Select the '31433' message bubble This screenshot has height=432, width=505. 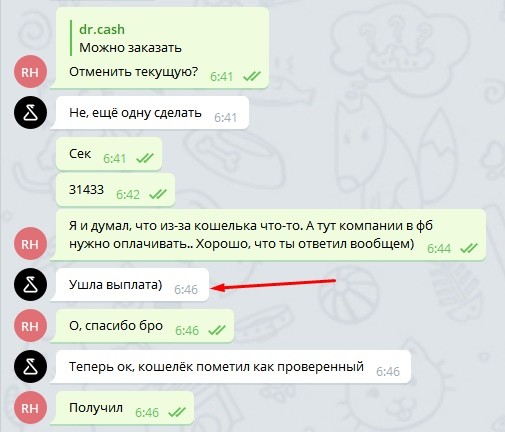point(115,190)
